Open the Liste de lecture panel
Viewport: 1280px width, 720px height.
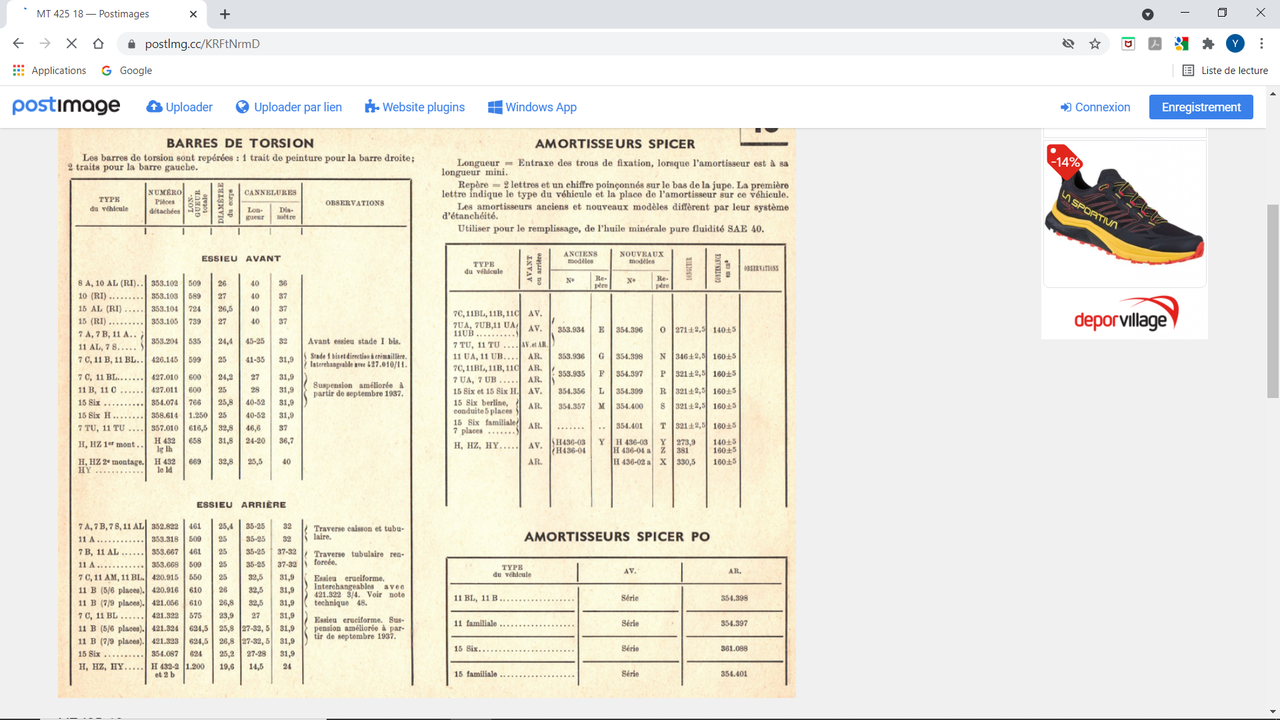coord(1225,71)
